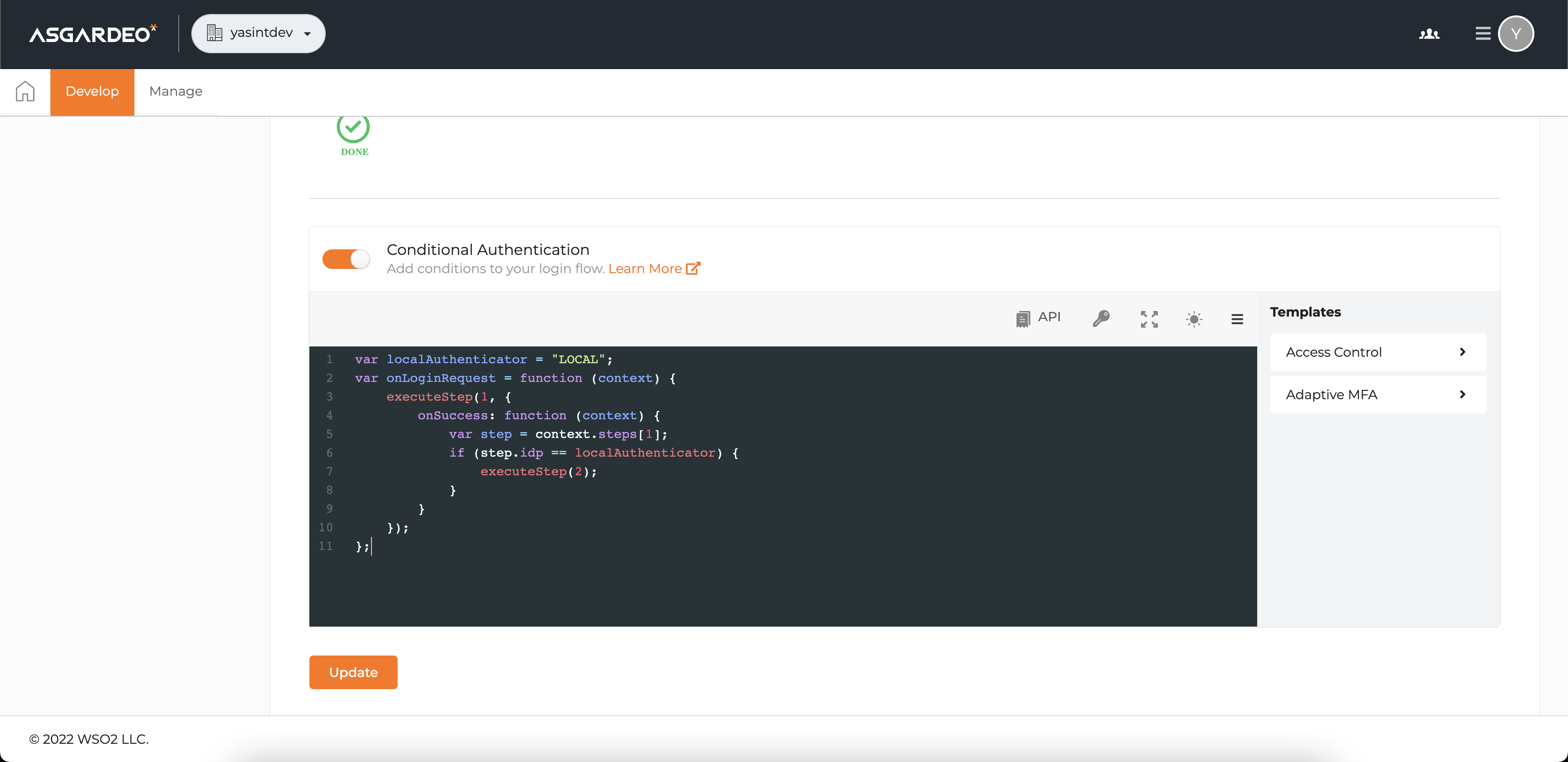Screen dimensions: 1568x762
Task: Click the key icon to manage secrets
Action: [x=1101, y=318]
